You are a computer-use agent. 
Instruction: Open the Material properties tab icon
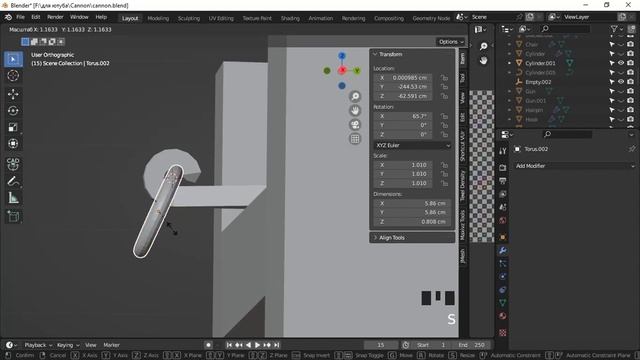pos(502,316)
